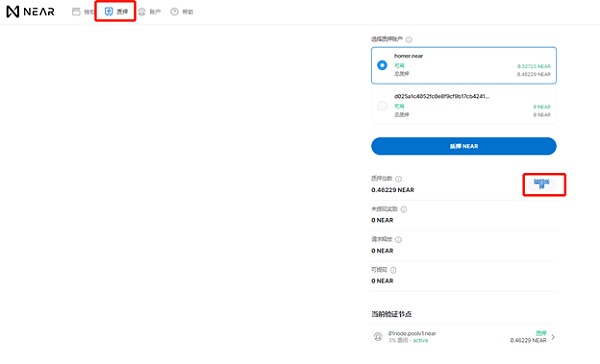This screenshot has height=364, width=600.
Task: Click the validator avatar icon
Action: pyautogui.click(x=378, y=337)
